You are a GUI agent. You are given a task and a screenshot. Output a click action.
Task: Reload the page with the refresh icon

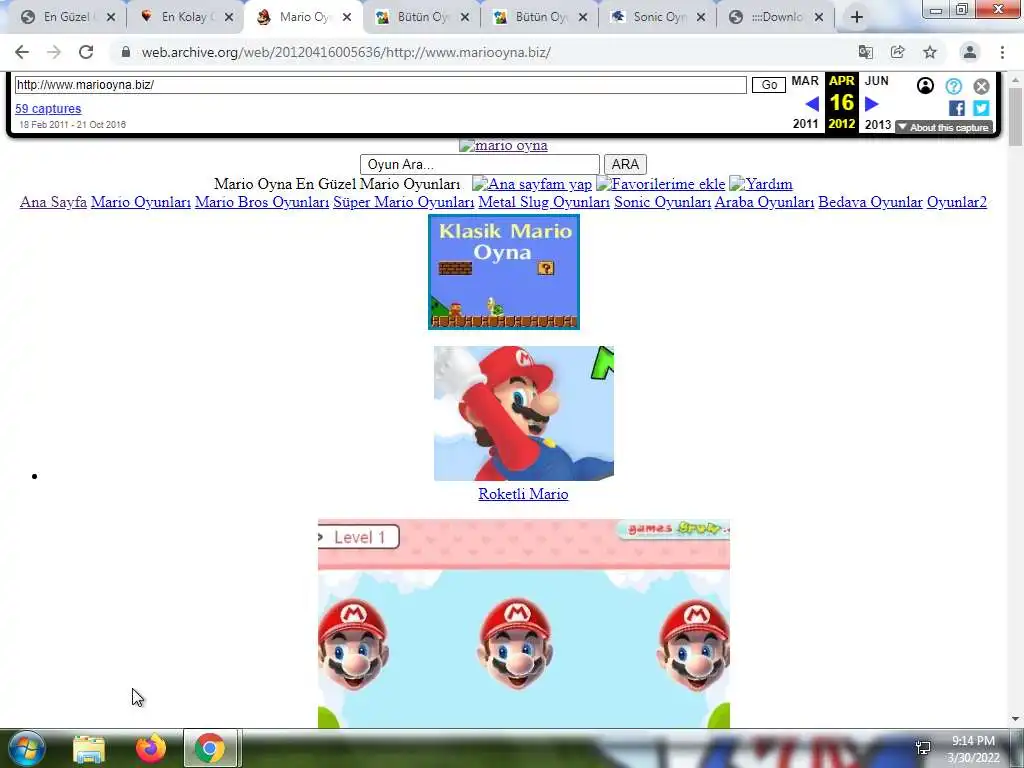(86, 52)
